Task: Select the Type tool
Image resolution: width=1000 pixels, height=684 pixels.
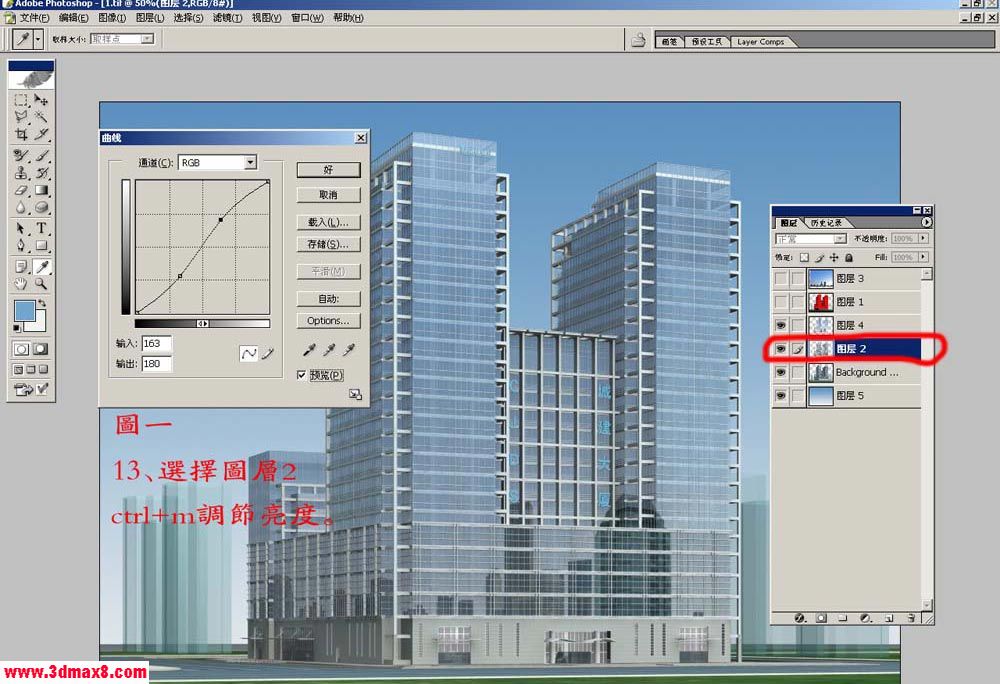Action: [41, 228]
